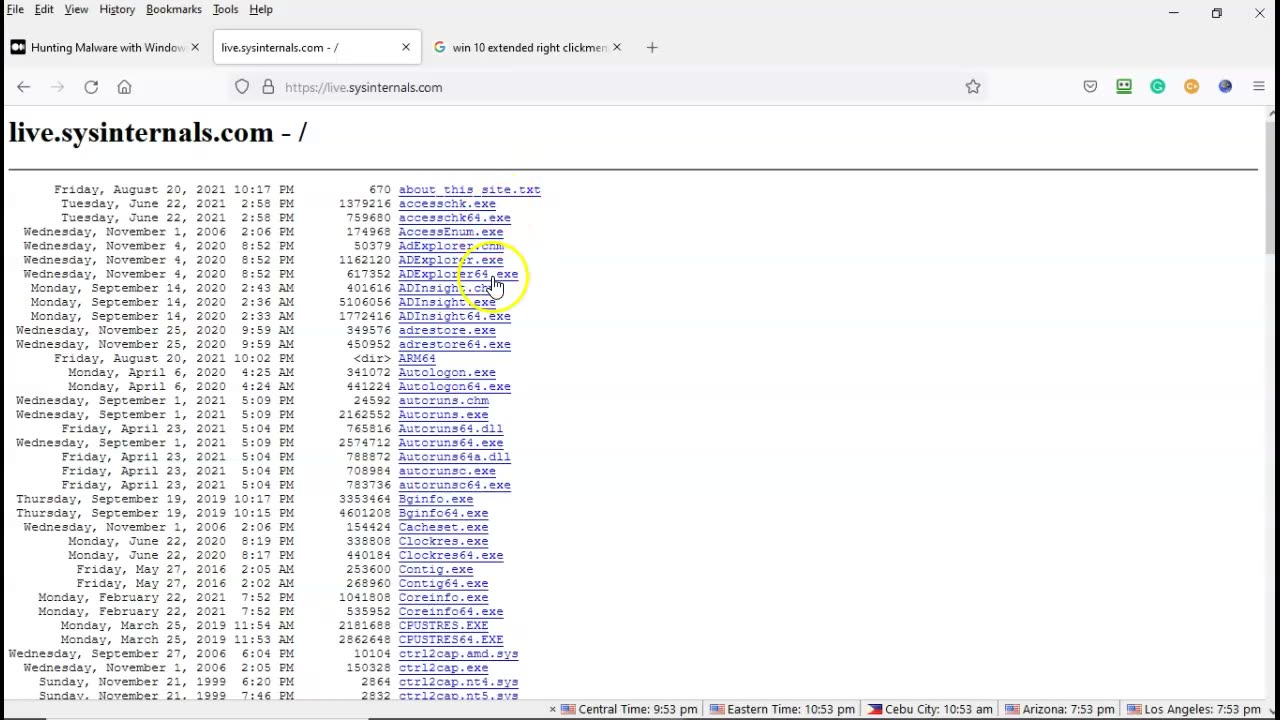The image size is (1280, 720).
Task: Save page to Pocket
Action: point(1090,87)
